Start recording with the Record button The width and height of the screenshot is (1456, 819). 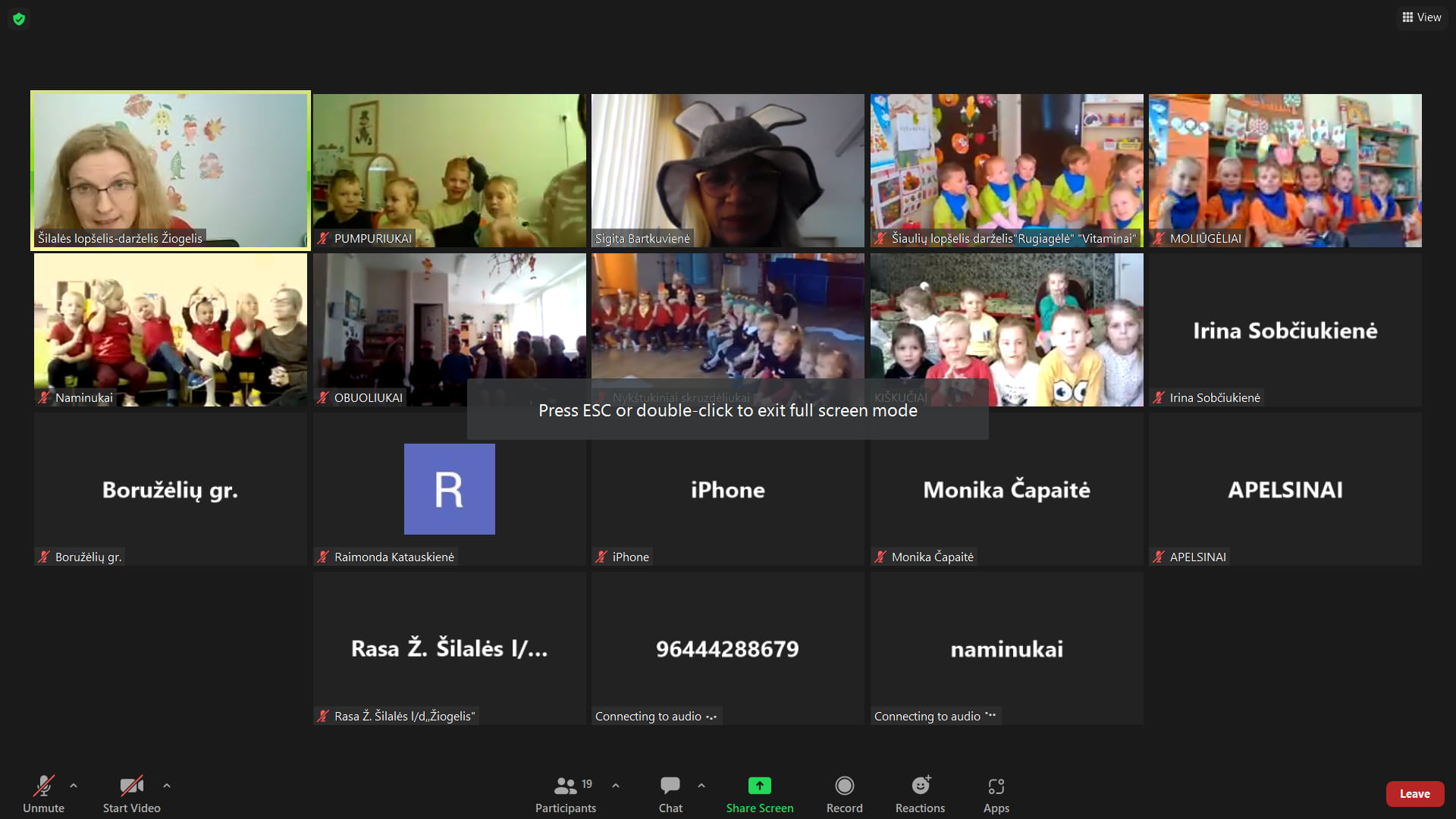(844, 793)
